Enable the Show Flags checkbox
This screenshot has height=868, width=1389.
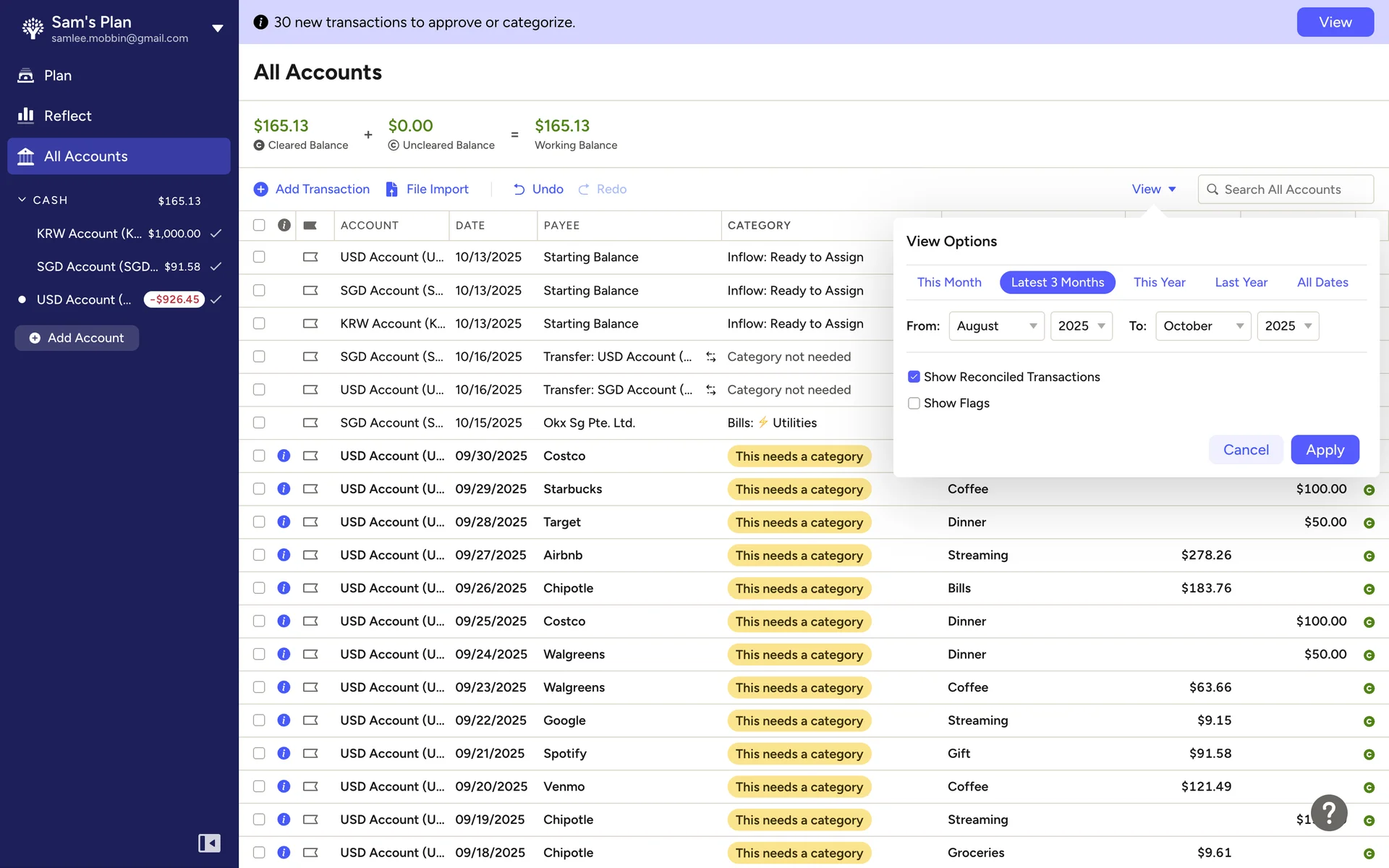point(914,403)
